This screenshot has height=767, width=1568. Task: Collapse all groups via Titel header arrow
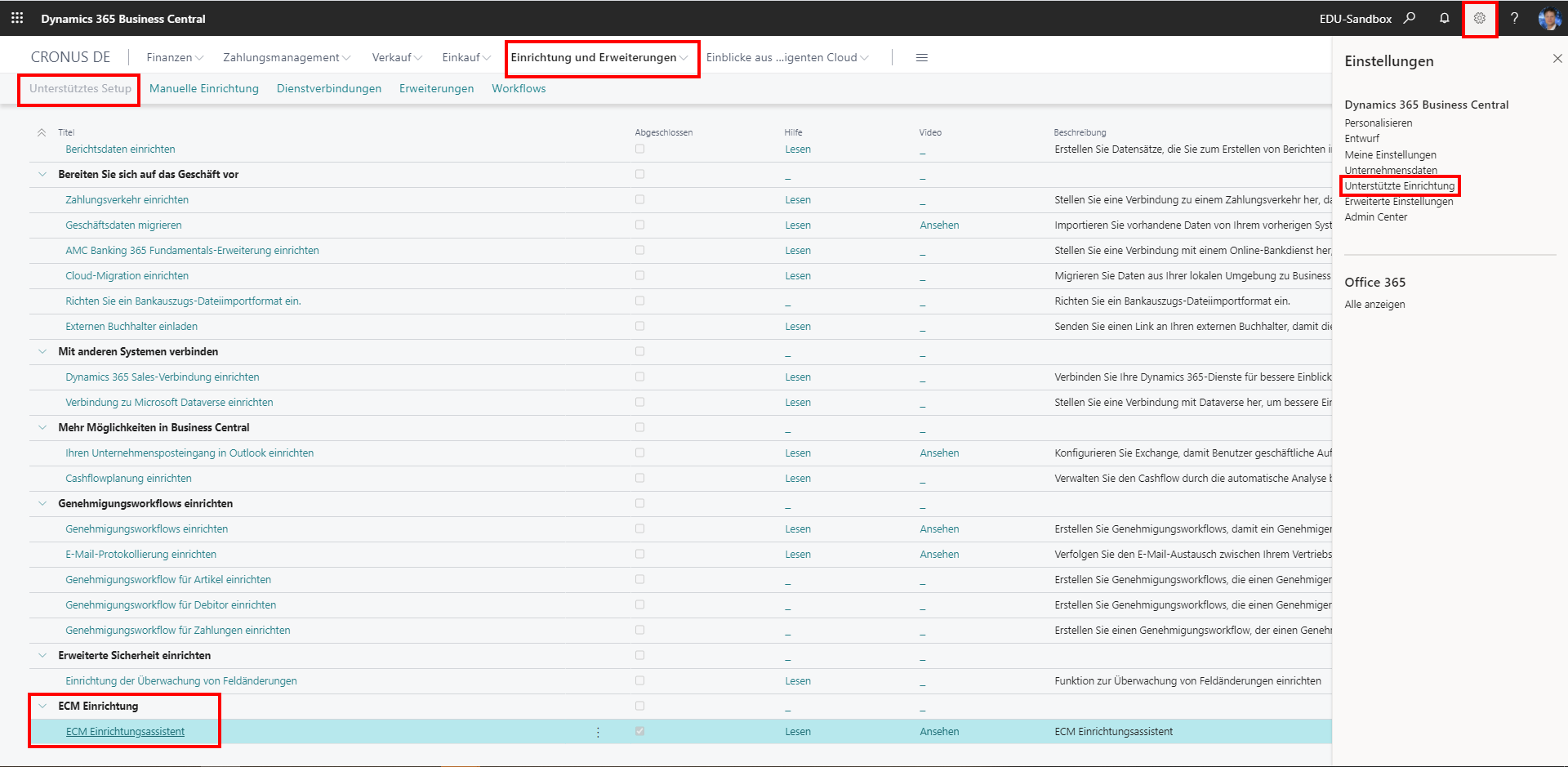(42, 132)
